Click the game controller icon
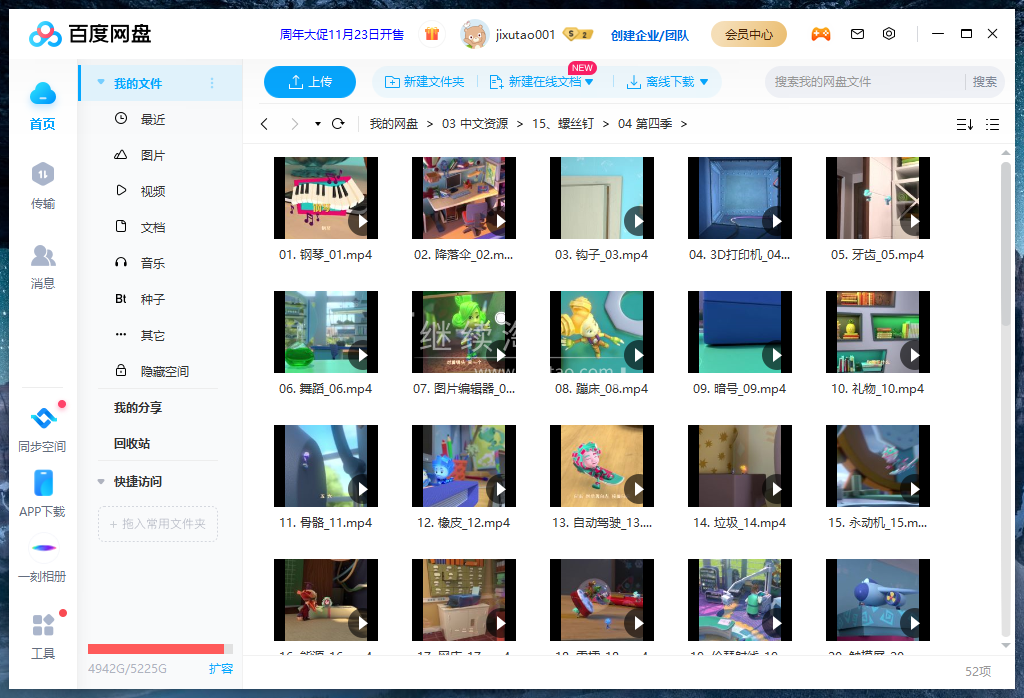Viewport: 1024px width, 698px height. (x=820, y=34)
